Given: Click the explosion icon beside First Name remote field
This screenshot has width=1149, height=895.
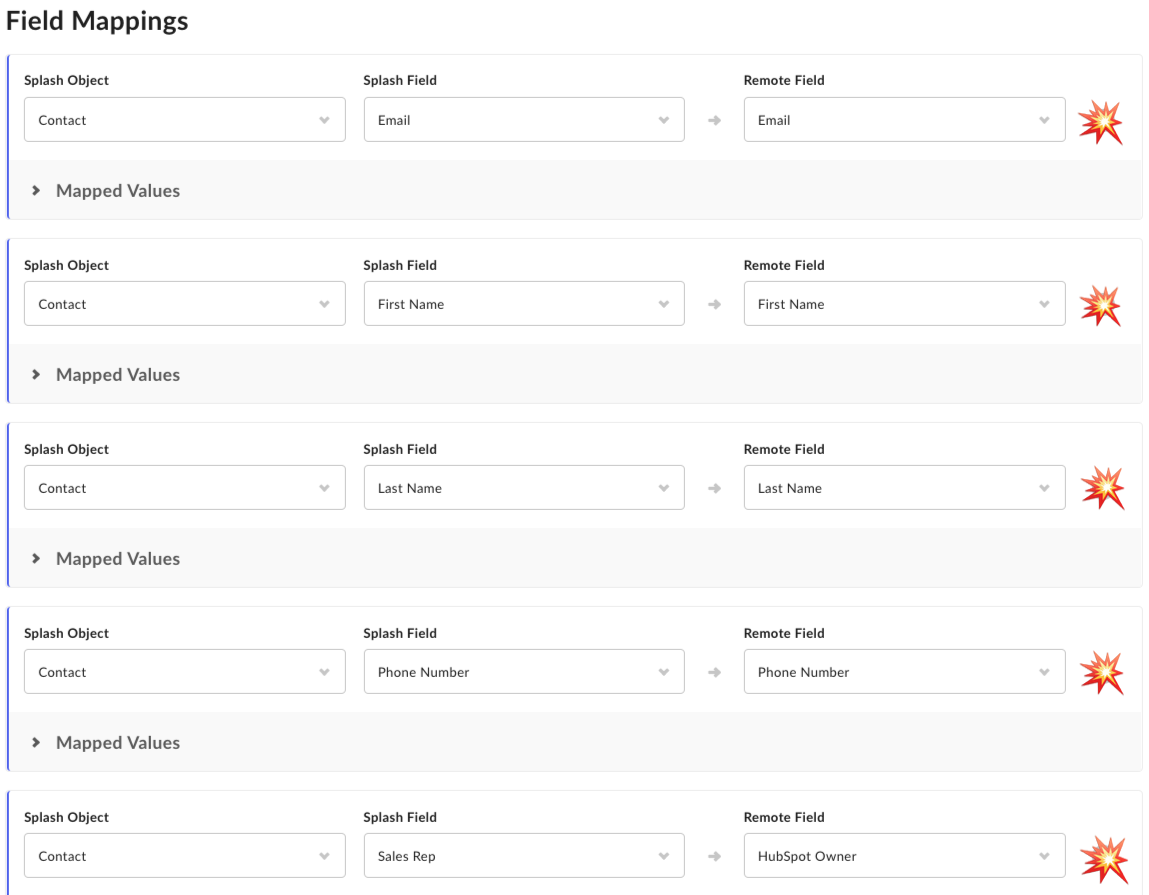Looking at the screenshot, I should 1101,306.
